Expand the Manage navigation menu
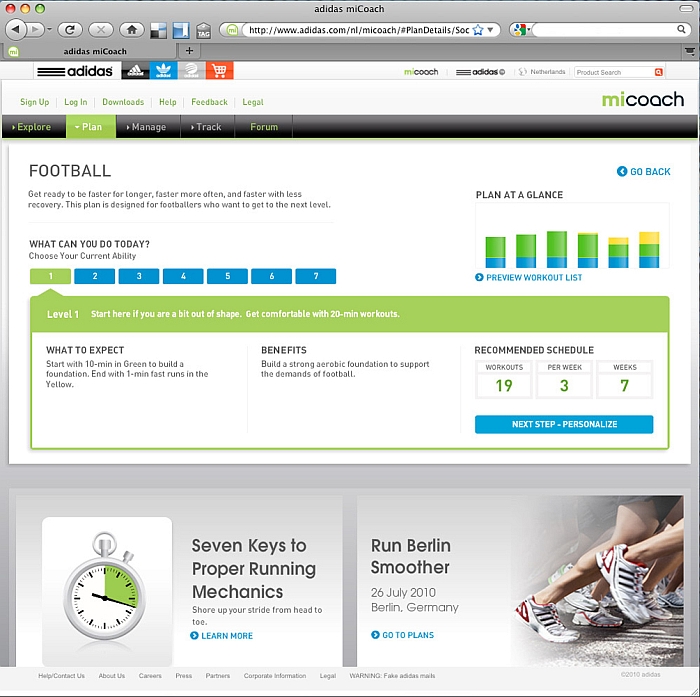The image size is (700, 697). [x=148, y=127]
